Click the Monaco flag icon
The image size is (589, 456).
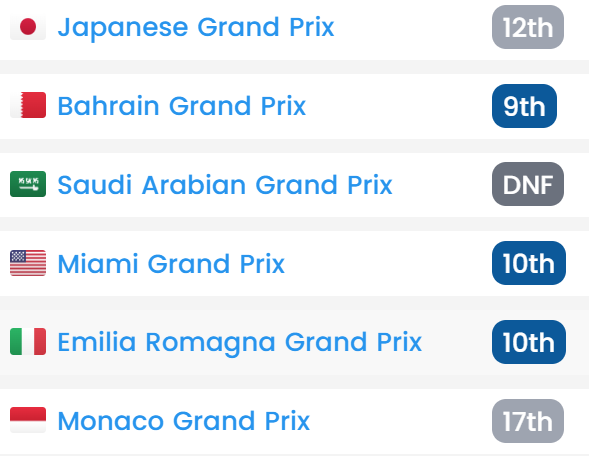click(x=28, y=420)
